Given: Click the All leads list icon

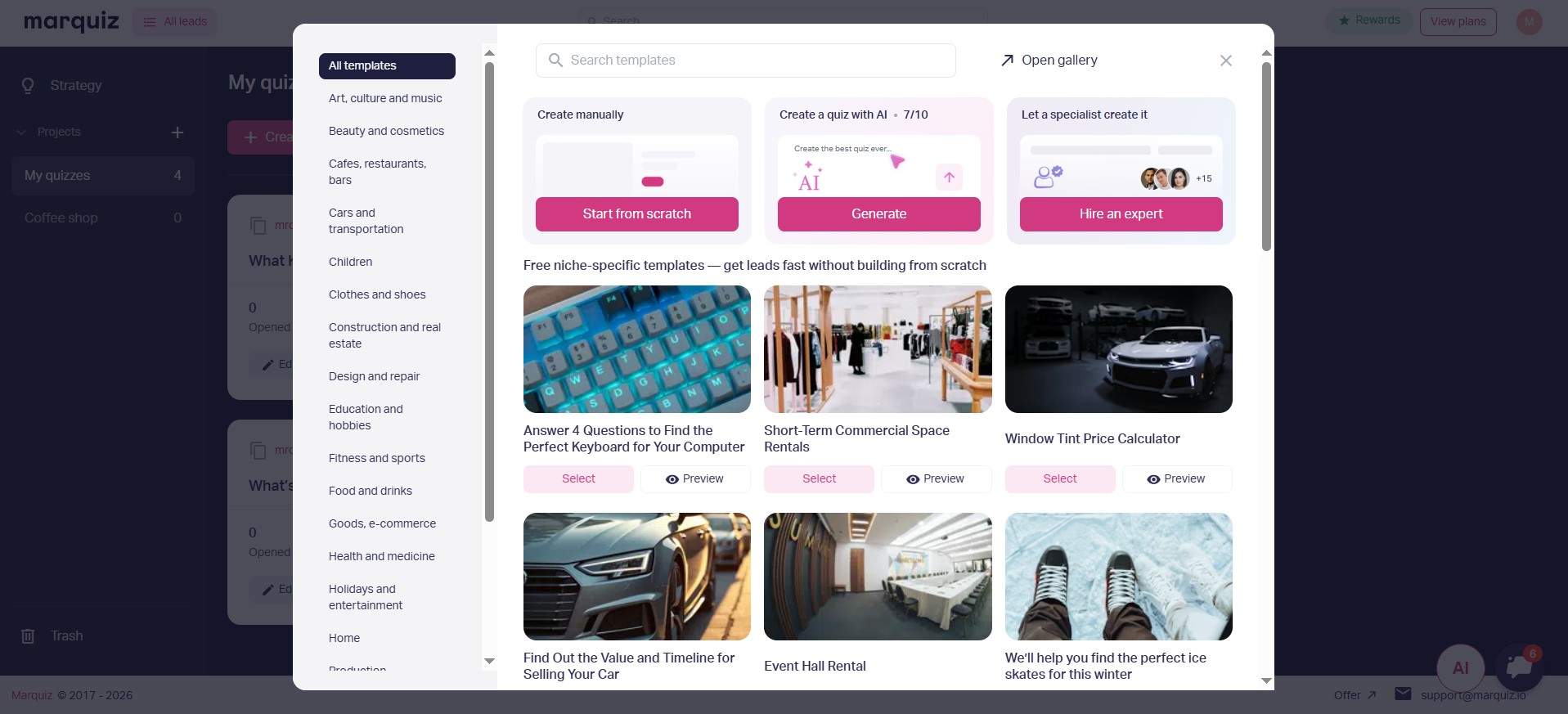Looking at the screenshot, I should tap(150, 22).
